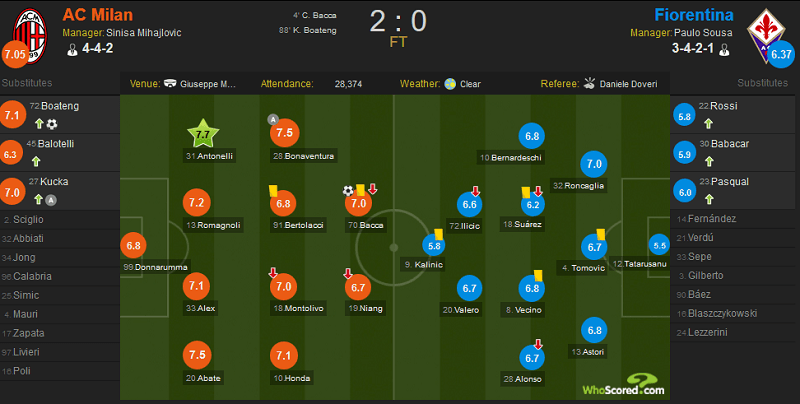Click the yellow card on Bertolacci
The height and width of the screenshot is (404, 800).
[273, 190]
